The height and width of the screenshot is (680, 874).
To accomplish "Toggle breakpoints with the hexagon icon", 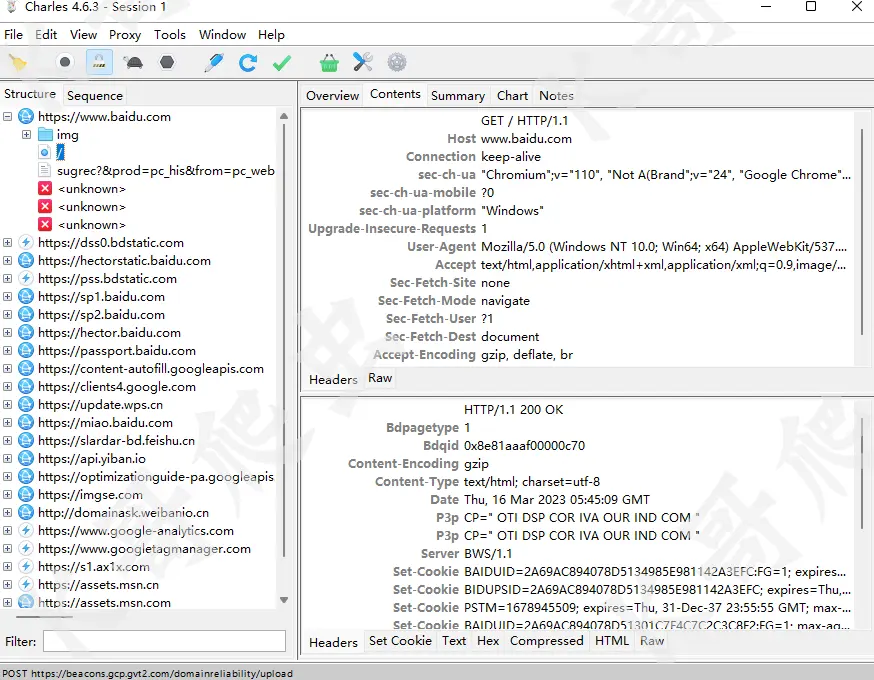I will click(167, 62).
